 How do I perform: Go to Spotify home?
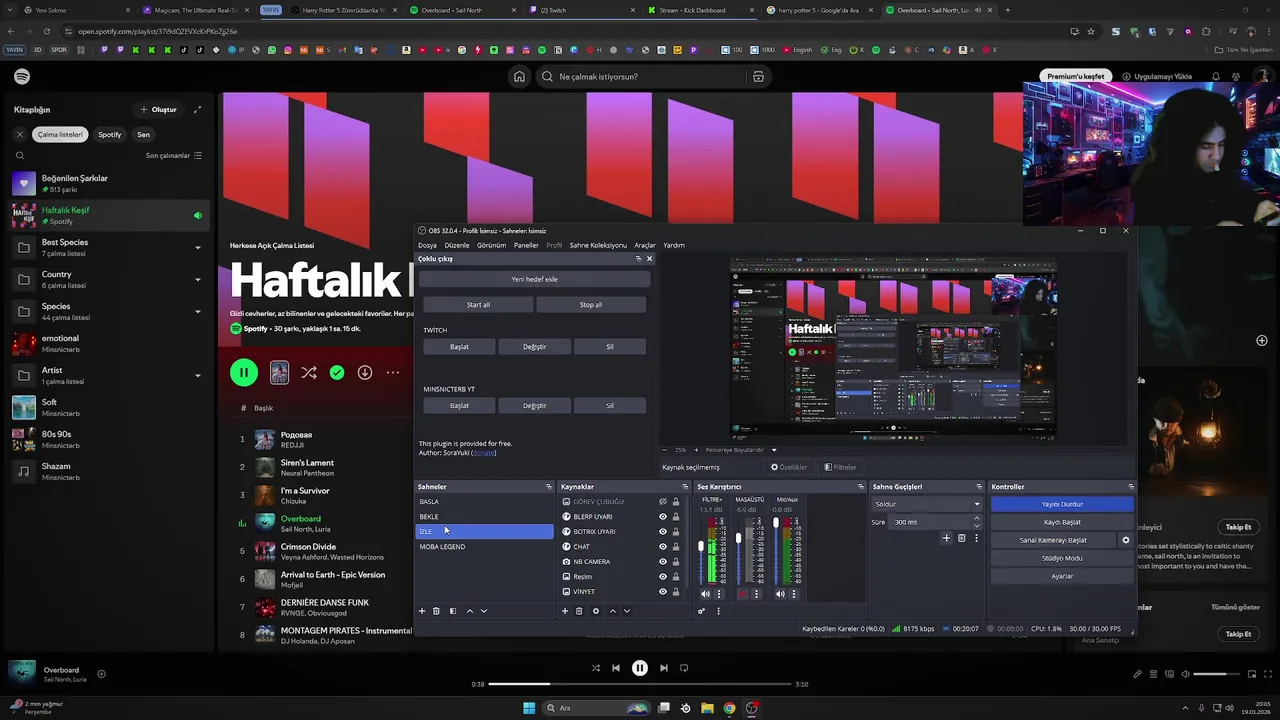(519, 77)
